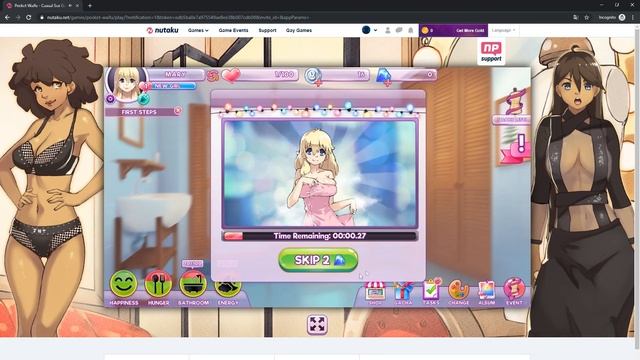640x360 pixels.
Task: Open the Gacha gift box icon
Action: 403,292
